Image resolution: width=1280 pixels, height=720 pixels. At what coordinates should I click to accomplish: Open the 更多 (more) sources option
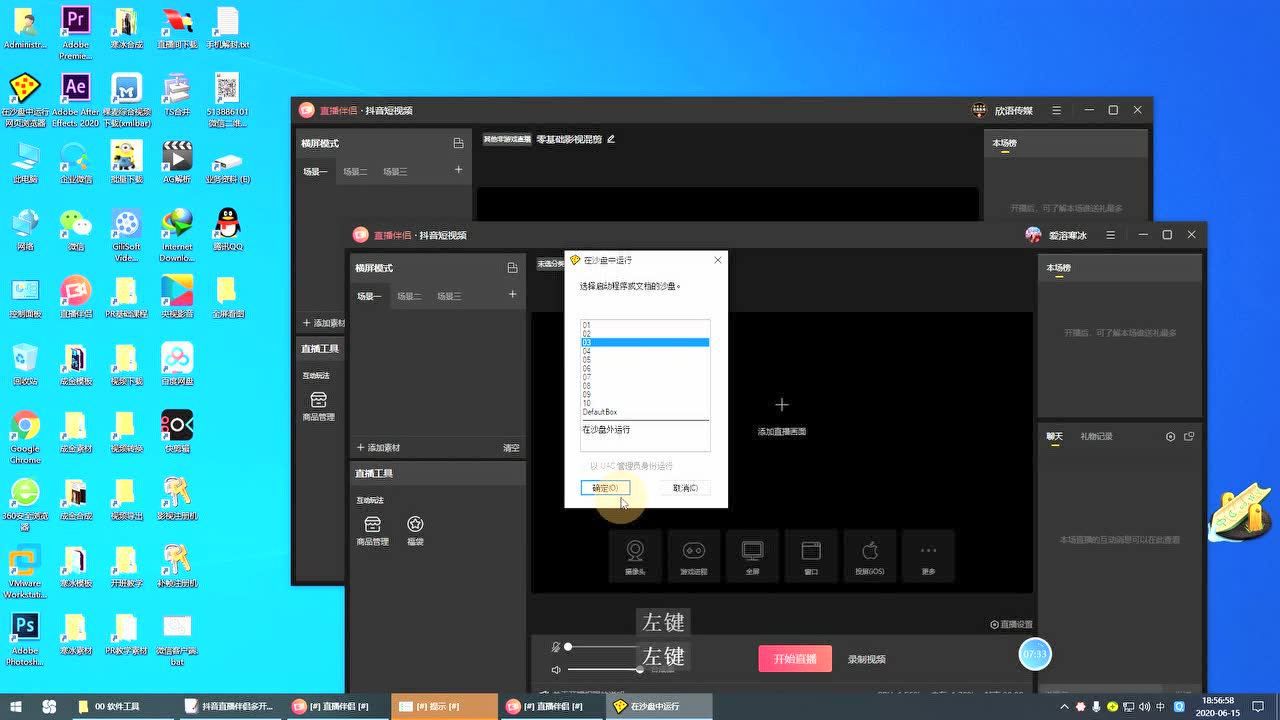928,556
